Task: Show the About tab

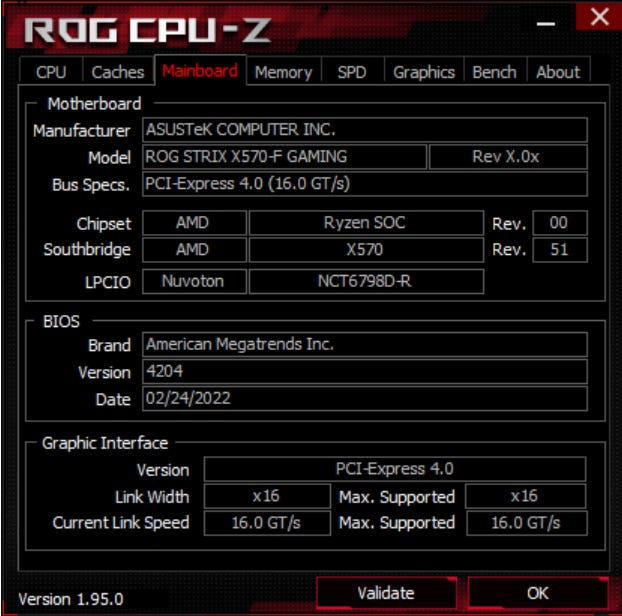Action: coord(558,72)
